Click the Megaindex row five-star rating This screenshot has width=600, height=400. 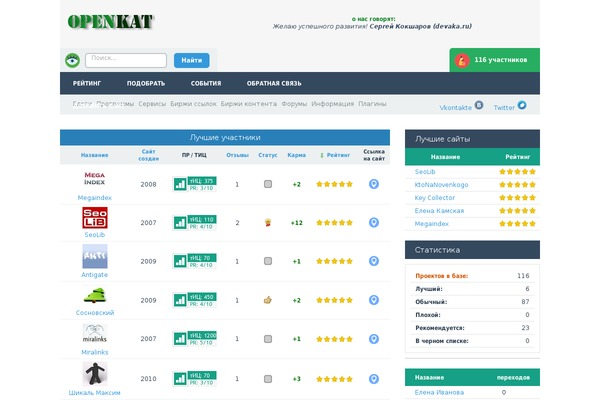pyautogui.click(x=334, y=184)
